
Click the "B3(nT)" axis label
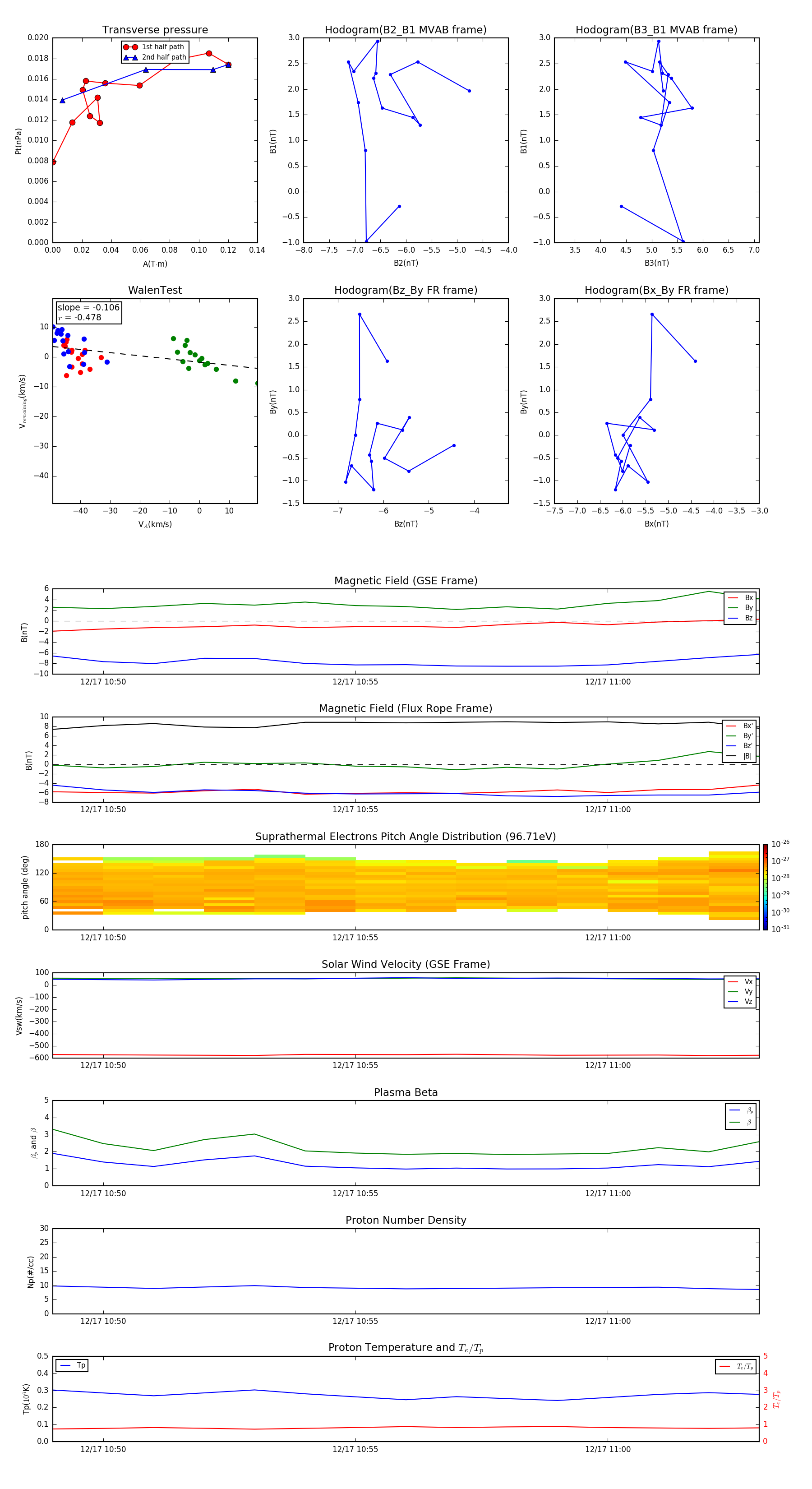pyautogui.click(x=656, y=263)
